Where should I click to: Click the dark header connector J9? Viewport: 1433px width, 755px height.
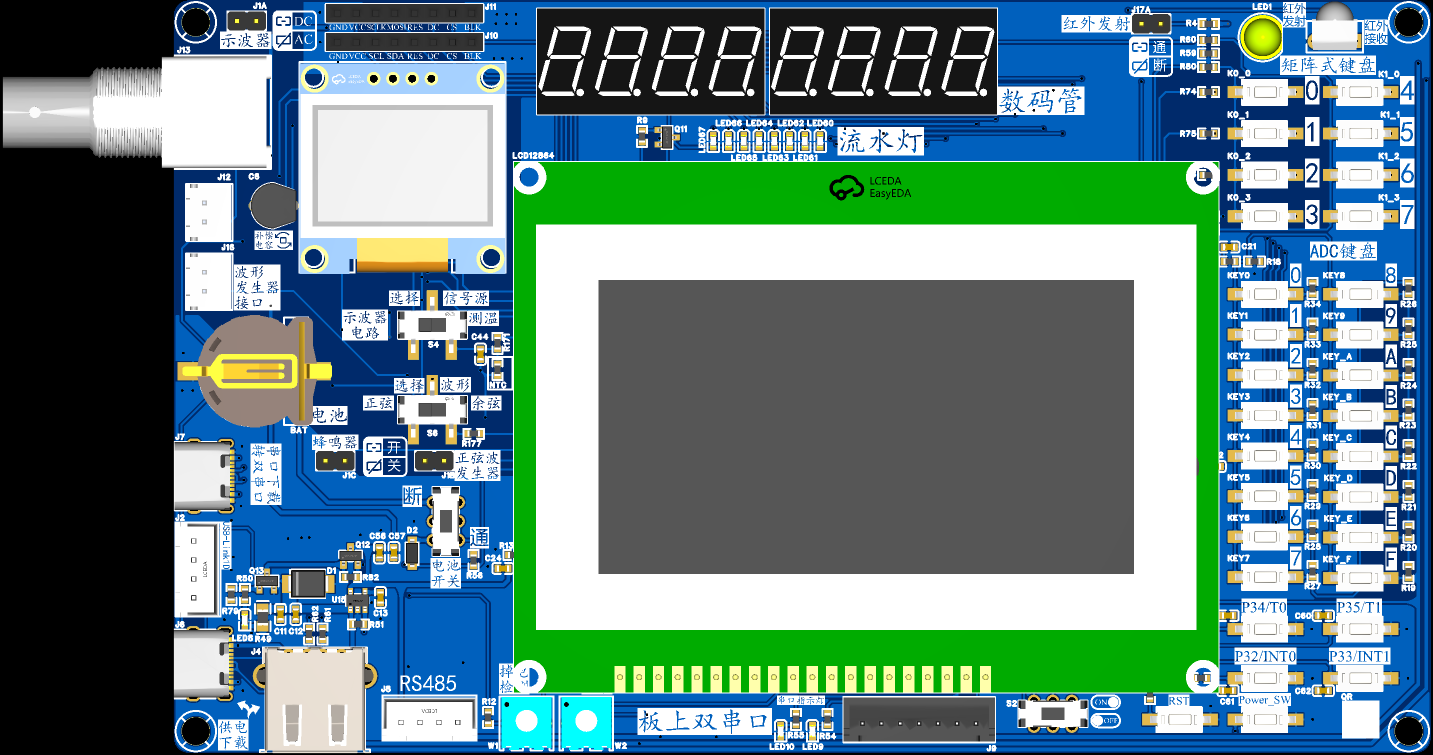click(919, 719)
